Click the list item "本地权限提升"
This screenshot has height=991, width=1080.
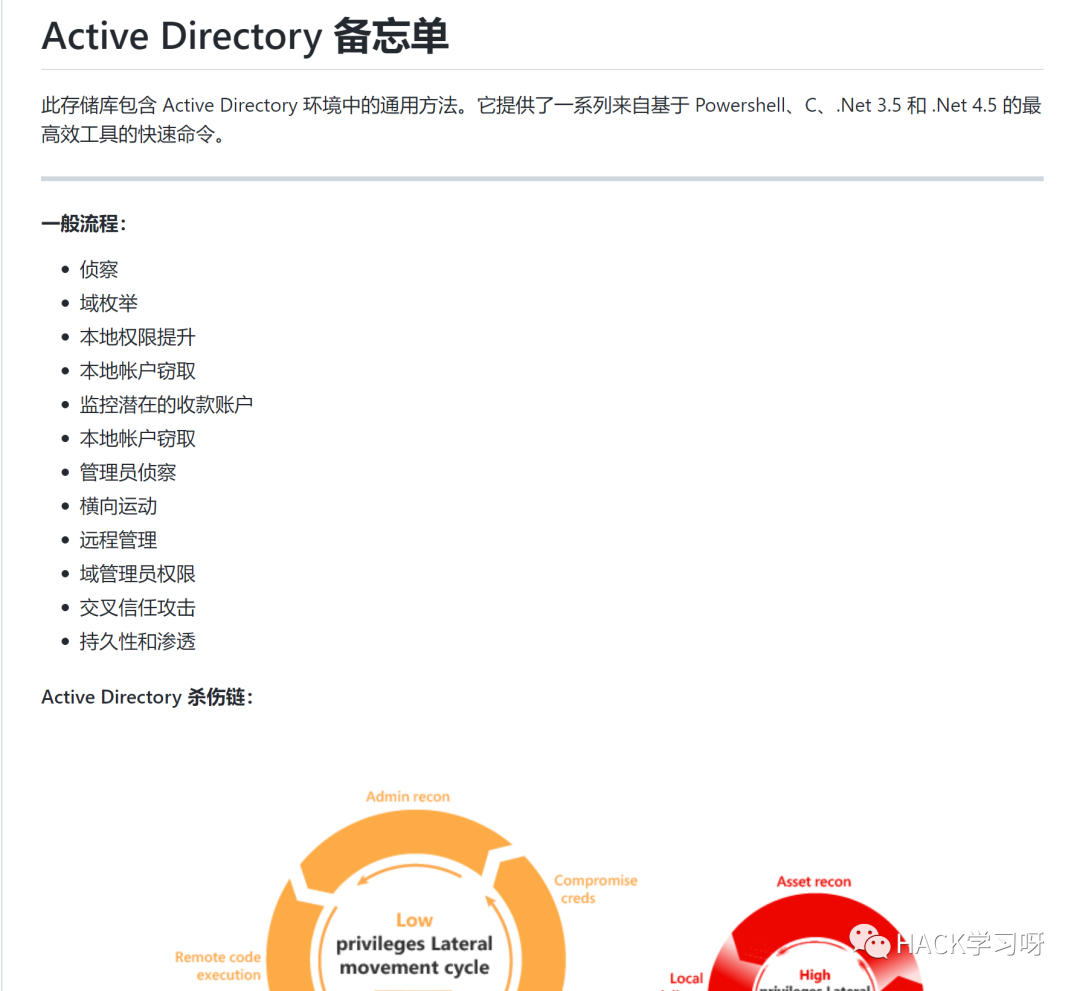tap(137, 337)
